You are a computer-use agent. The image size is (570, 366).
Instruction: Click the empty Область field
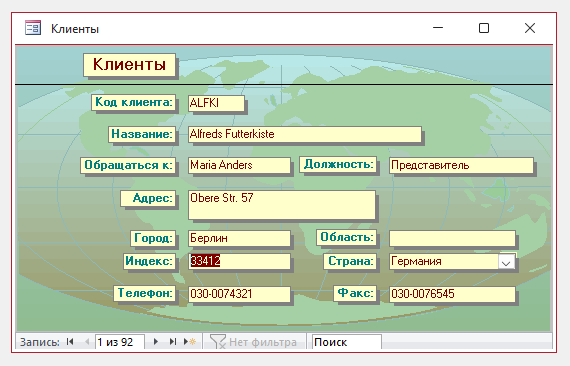coord(452,238)
